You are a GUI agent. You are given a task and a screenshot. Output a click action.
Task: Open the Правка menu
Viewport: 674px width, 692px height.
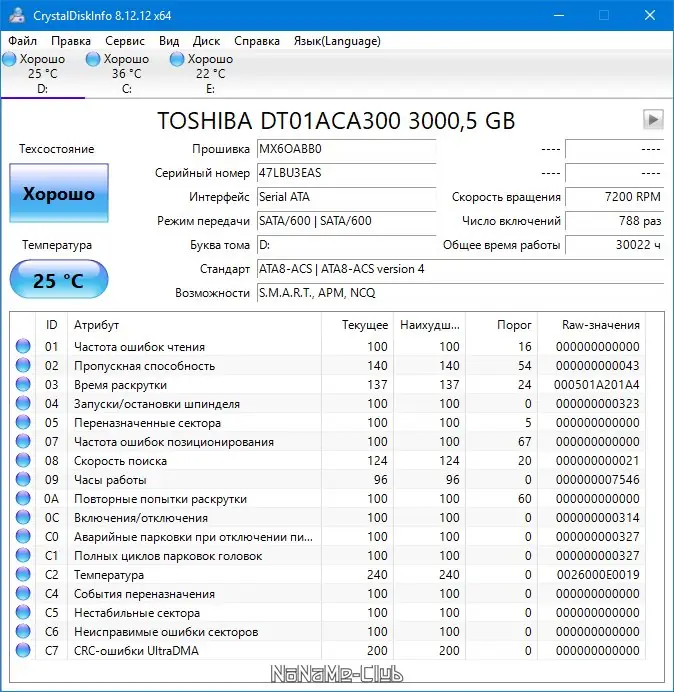71,41
